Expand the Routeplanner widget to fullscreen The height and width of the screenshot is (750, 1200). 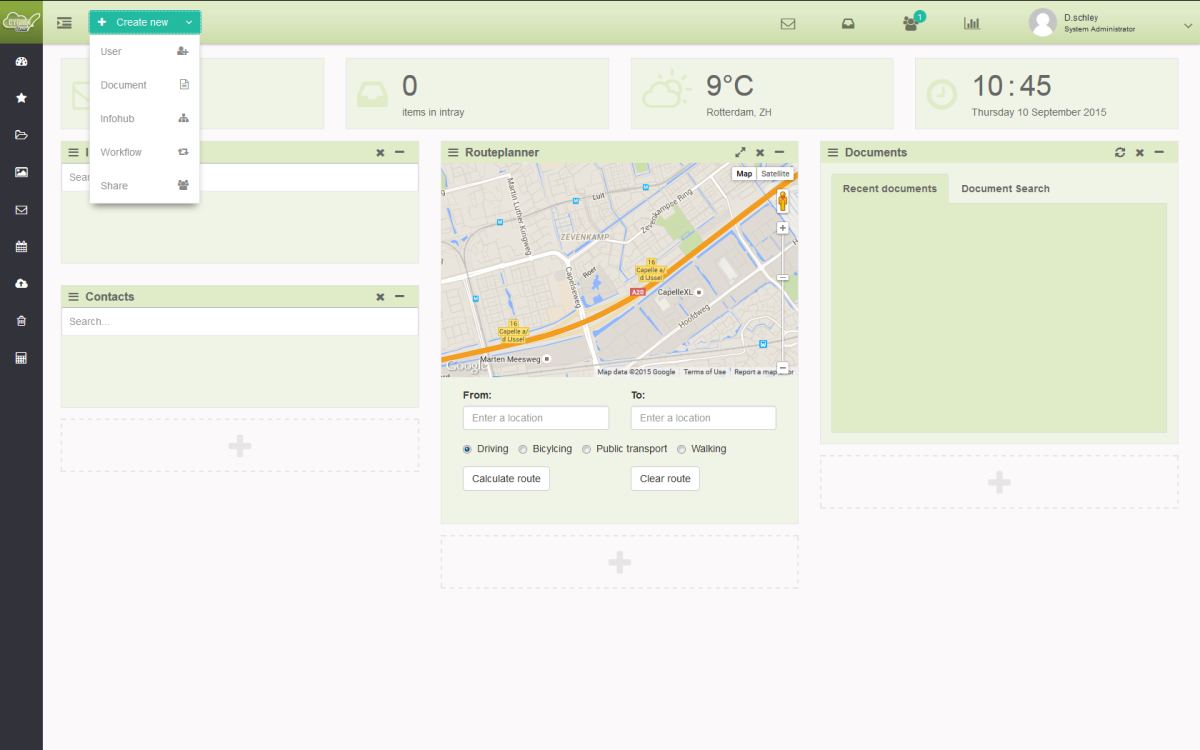[x=740, y=153]
